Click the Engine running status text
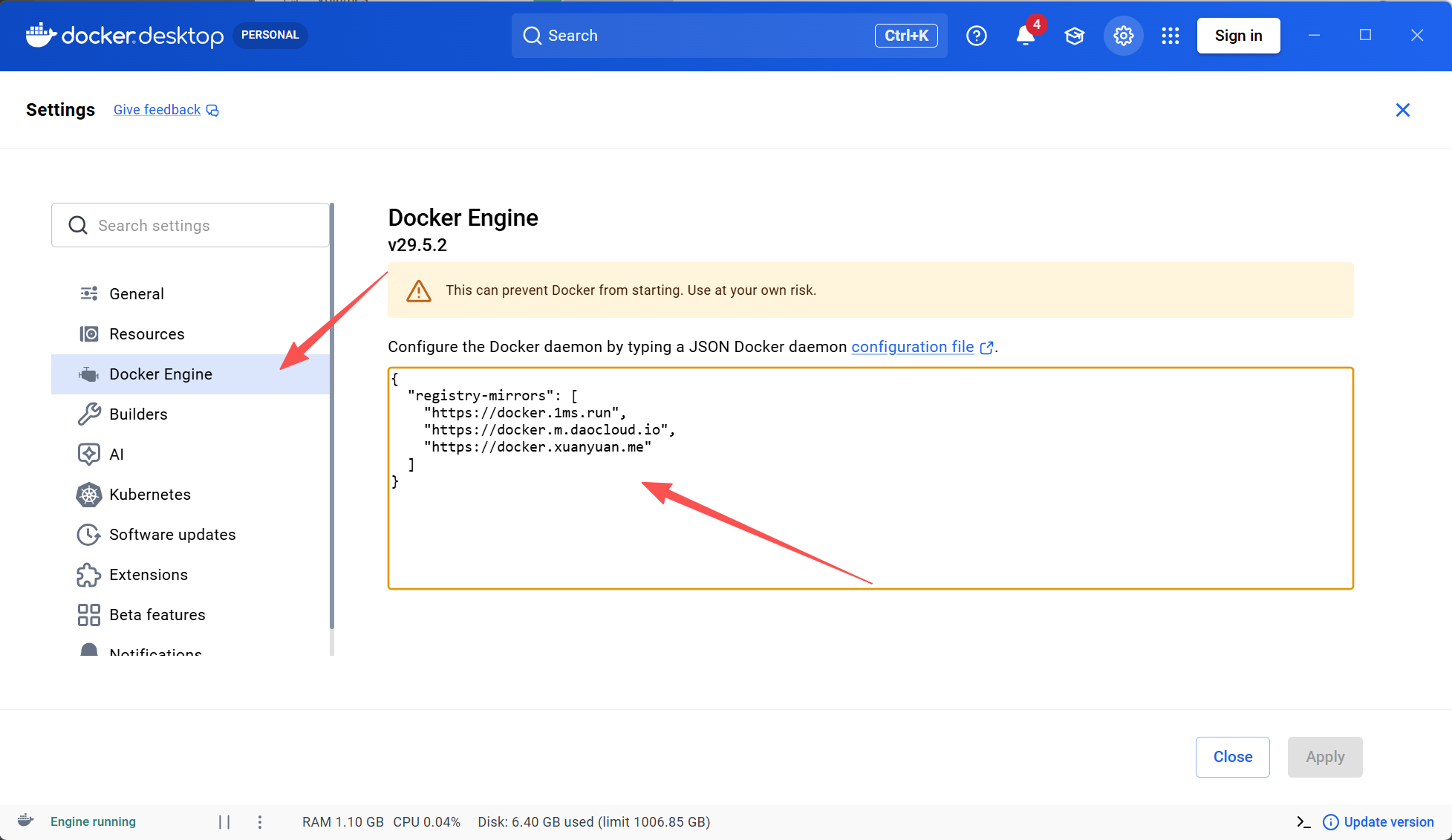 tap(93, 822)
